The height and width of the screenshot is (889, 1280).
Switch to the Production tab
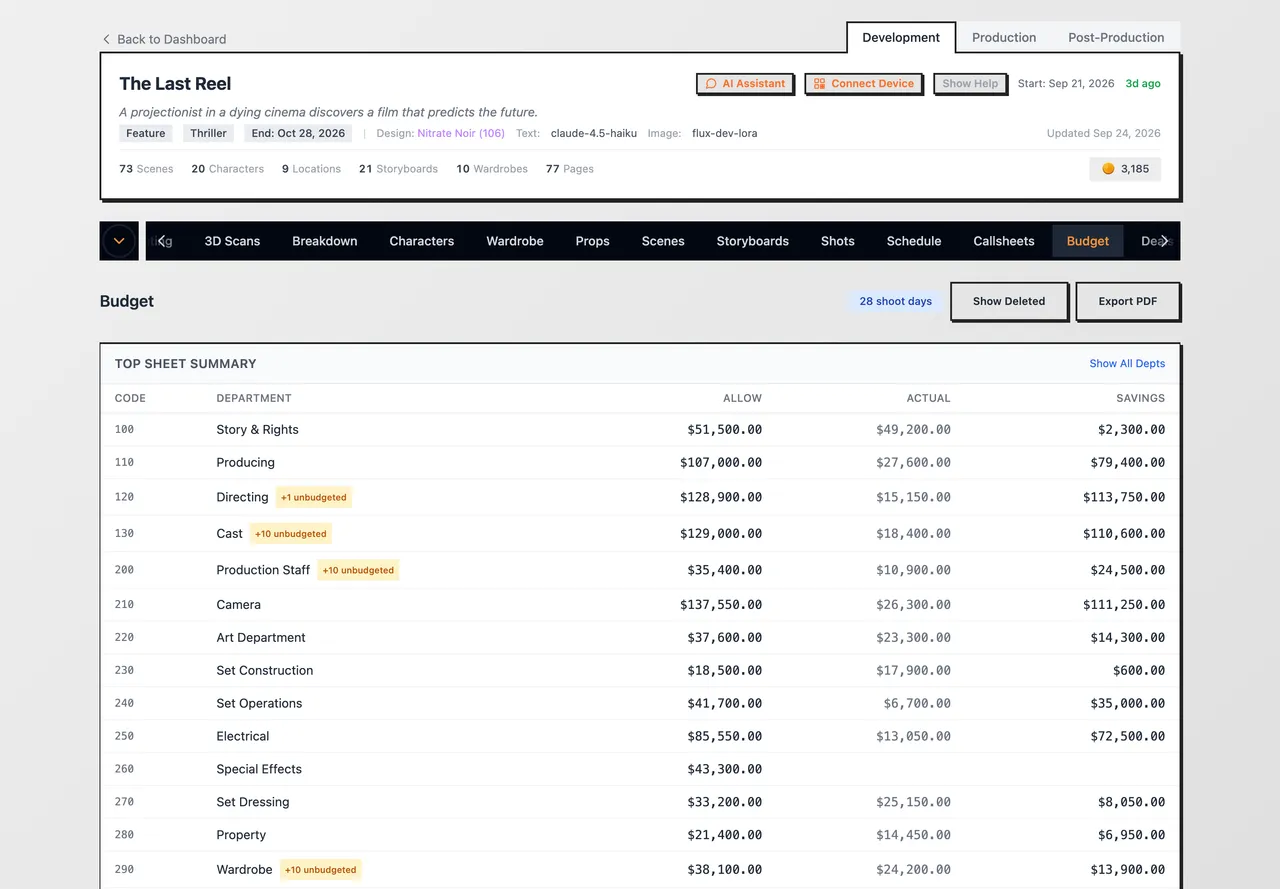1004,37
